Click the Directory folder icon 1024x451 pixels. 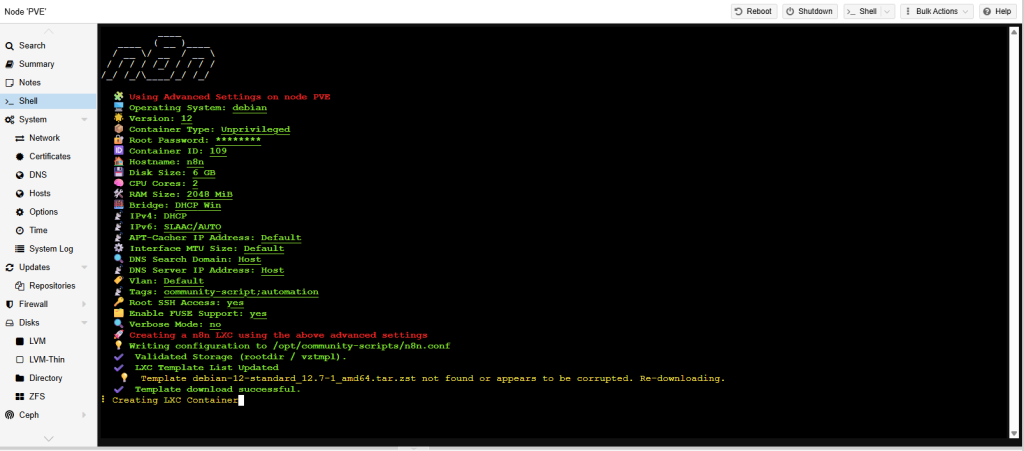point(20,378)
